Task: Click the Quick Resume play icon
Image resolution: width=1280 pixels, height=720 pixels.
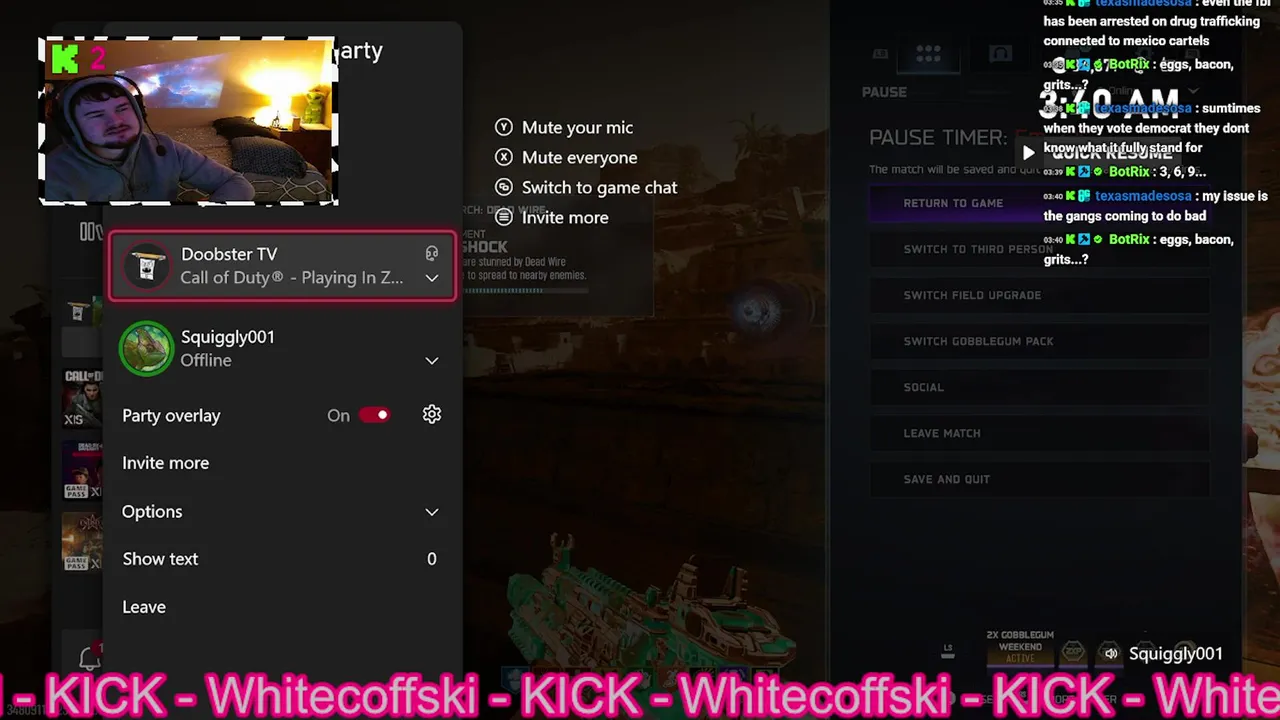Action: (x=1028, y=153)
